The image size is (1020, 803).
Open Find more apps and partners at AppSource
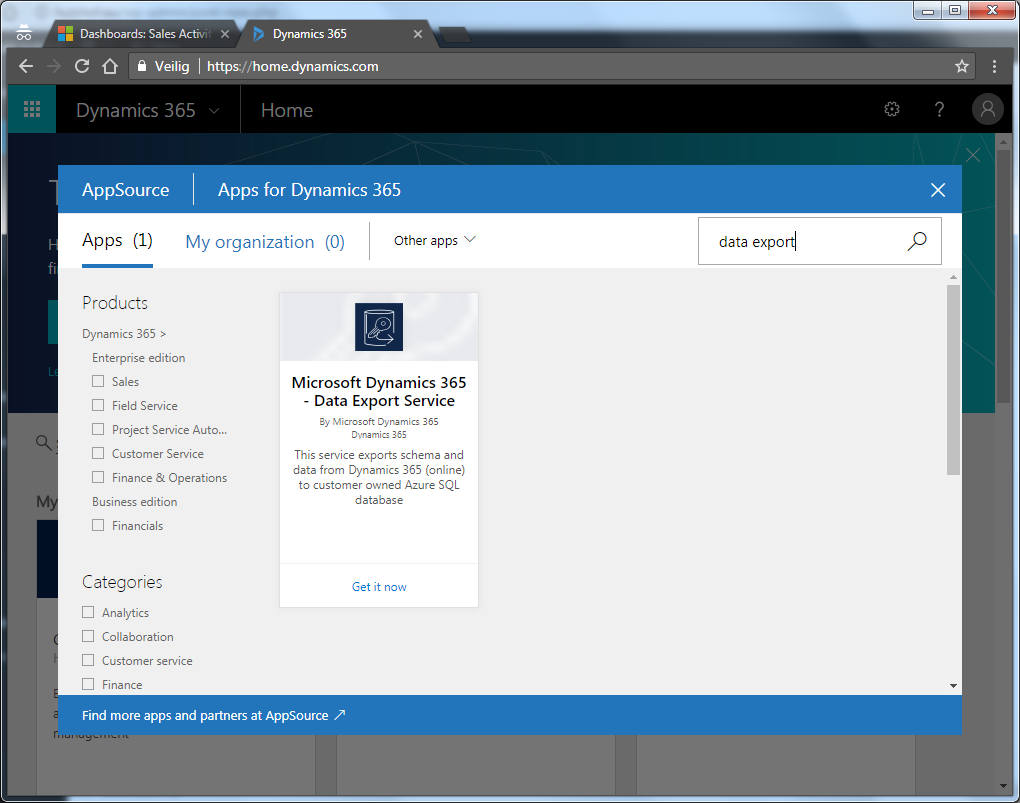point(213,715)
